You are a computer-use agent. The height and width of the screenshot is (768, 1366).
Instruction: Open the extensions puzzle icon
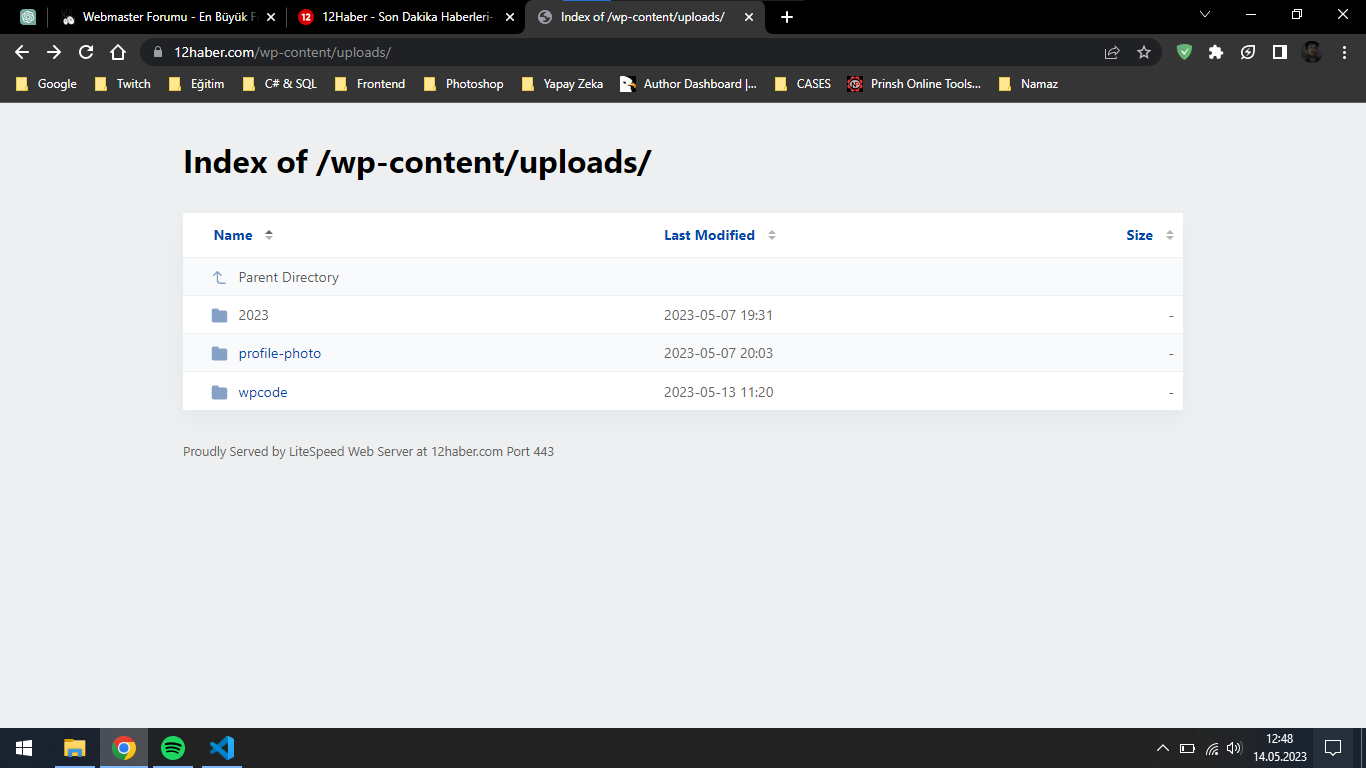point(1216,52)
